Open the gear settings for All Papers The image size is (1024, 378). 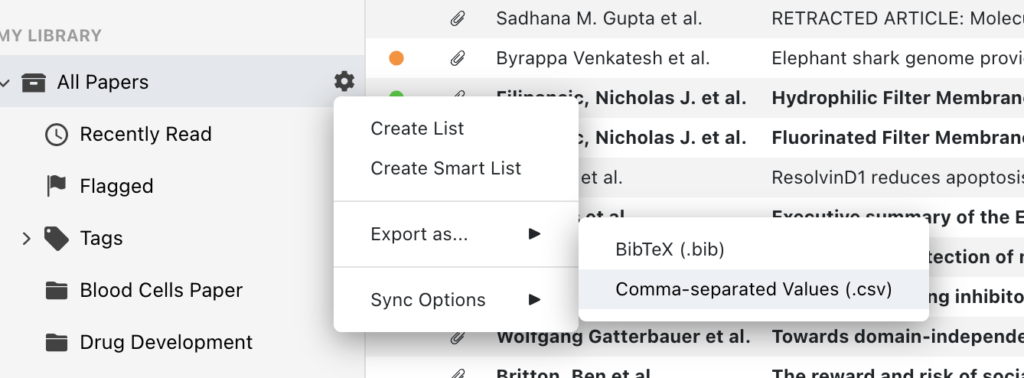tap(344, 82)
